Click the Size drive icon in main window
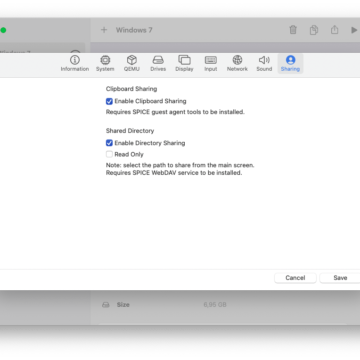The image size is (360, 360). pyautogui.click(x=106, y=305)
